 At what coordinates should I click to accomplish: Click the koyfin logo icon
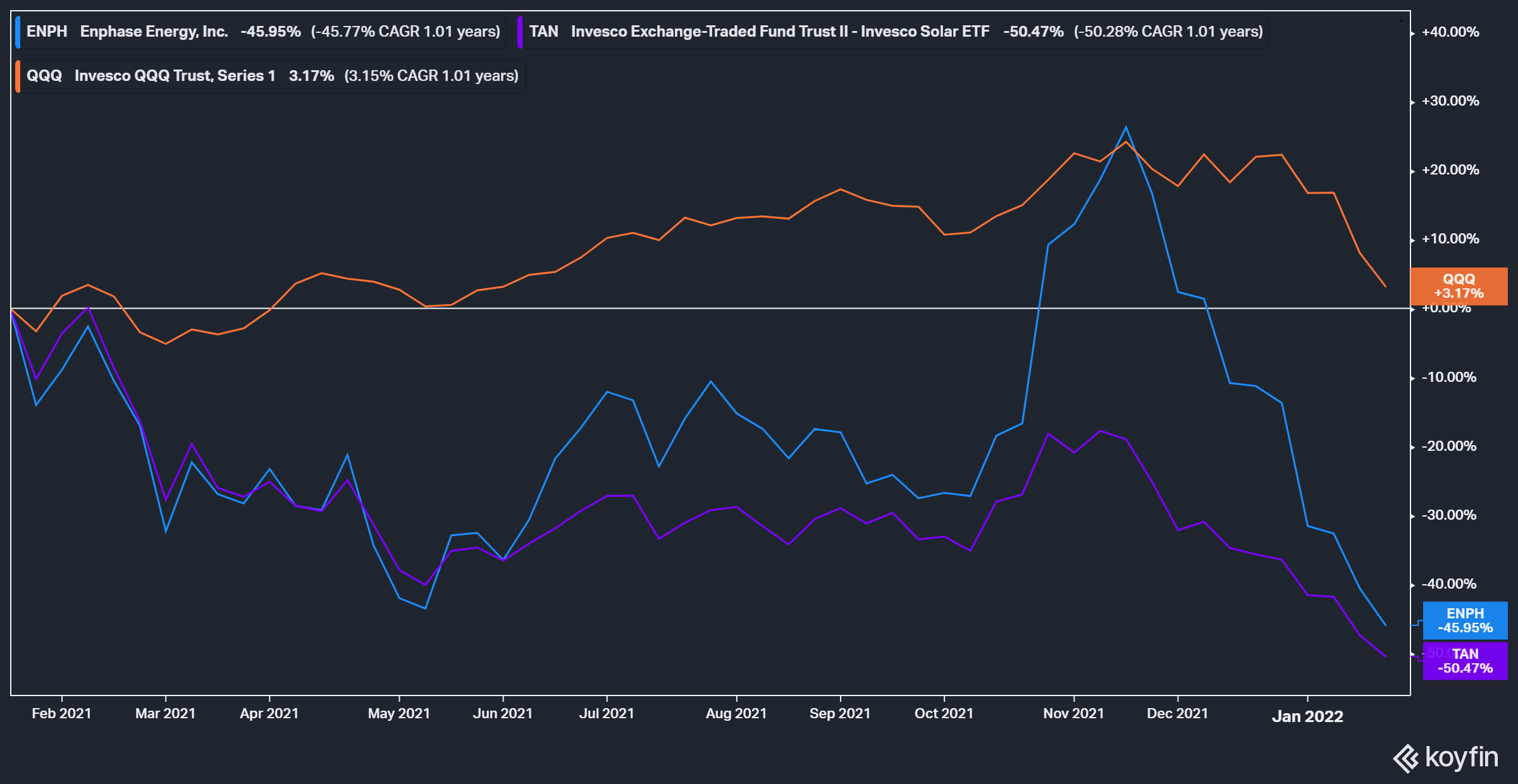point(1407,758)
